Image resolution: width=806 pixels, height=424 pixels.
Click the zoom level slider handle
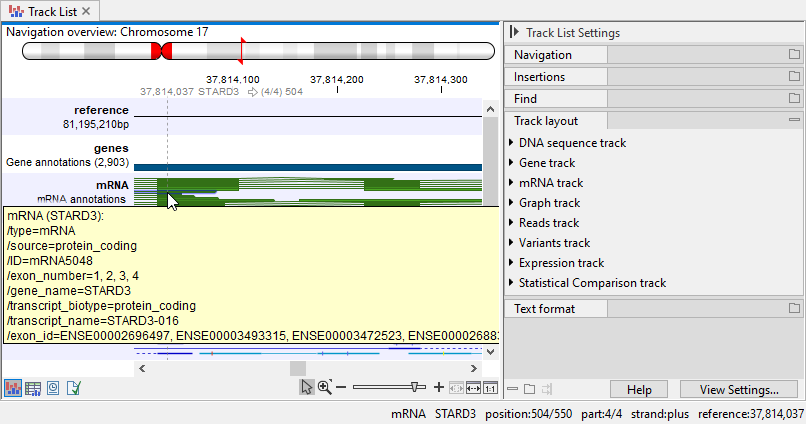click(x=415, y=387)
